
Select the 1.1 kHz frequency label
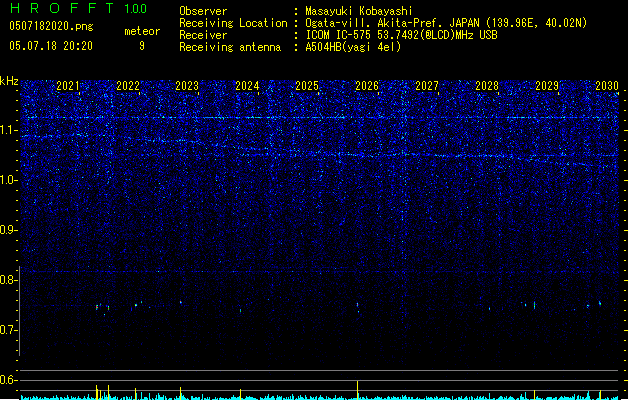click(9, 130)
